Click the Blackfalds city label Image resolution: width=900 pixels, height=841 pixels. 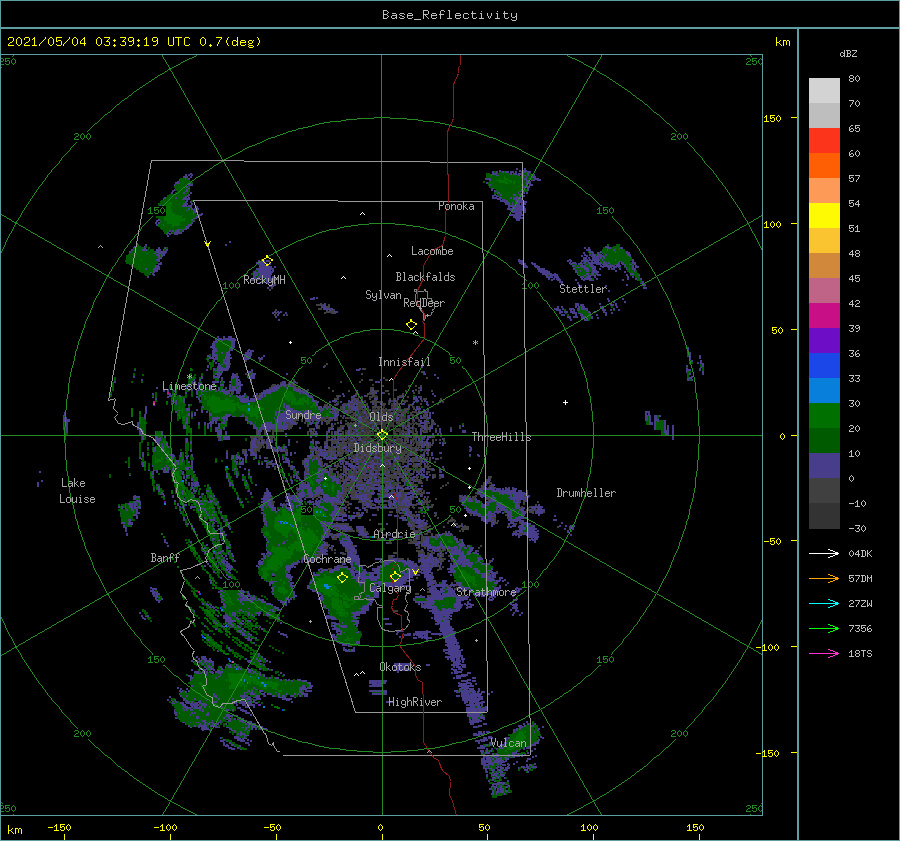pos(425,277)
